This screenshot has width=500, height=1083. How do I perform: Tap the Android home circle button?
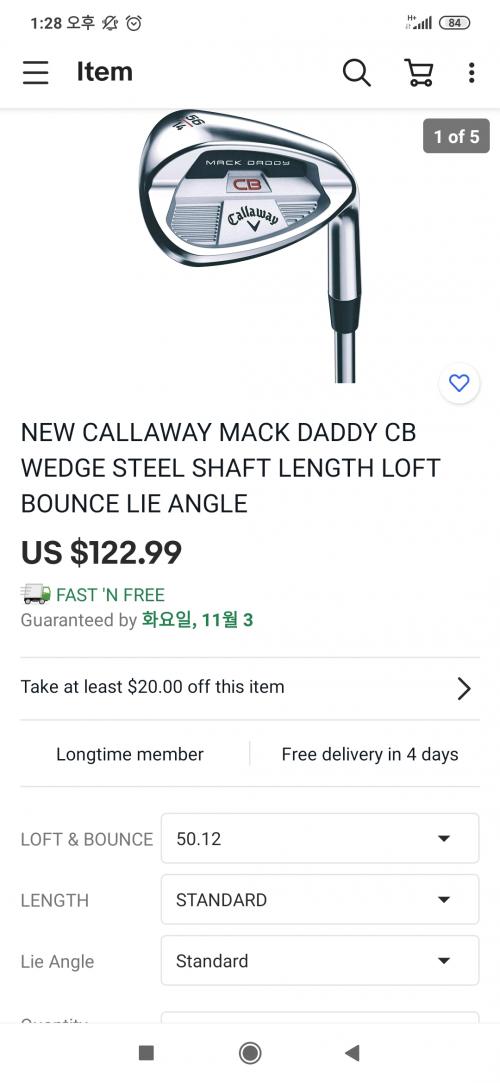coord(250,1053)
